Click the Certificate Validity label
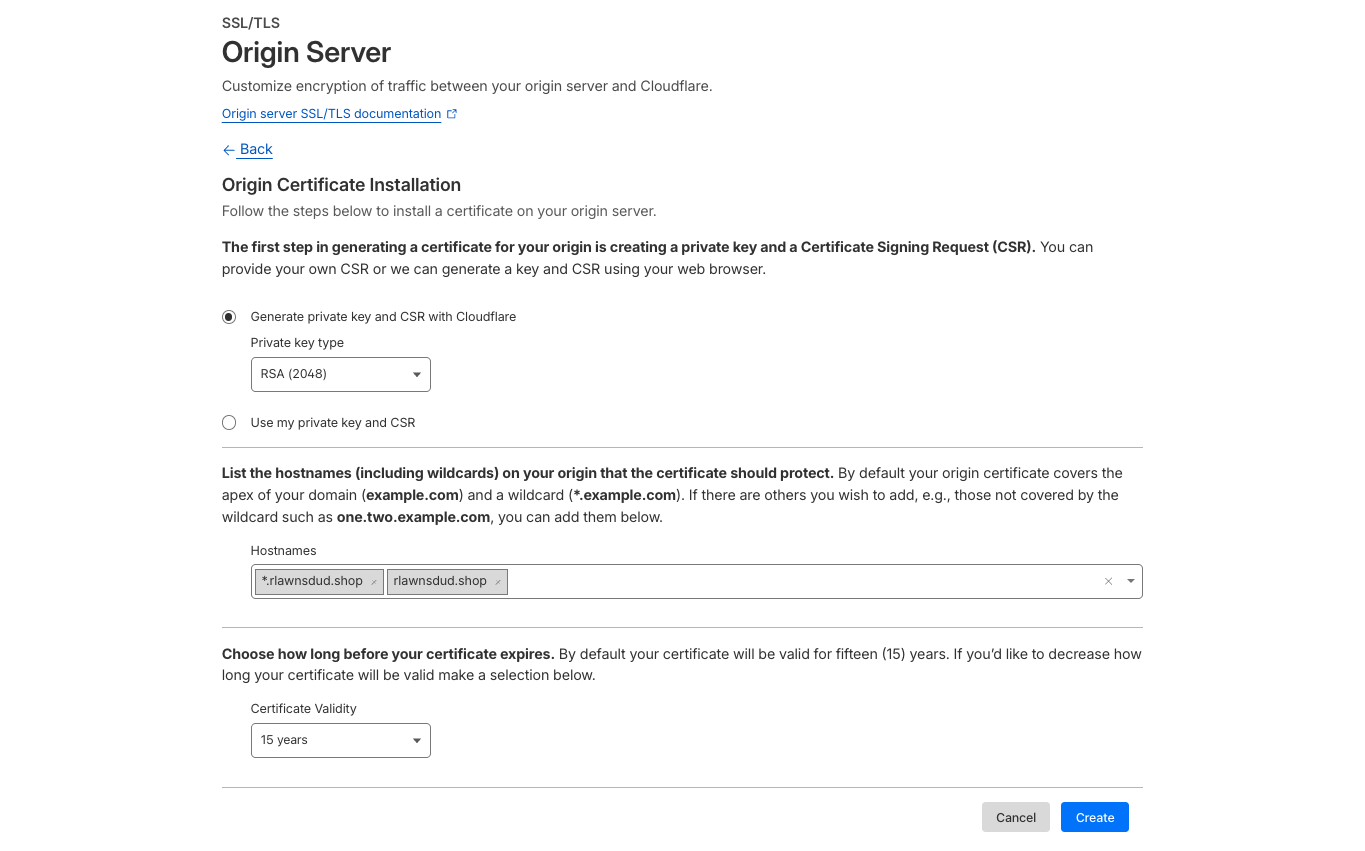This screenshot has width=1365, height=851. click(304, 709)
